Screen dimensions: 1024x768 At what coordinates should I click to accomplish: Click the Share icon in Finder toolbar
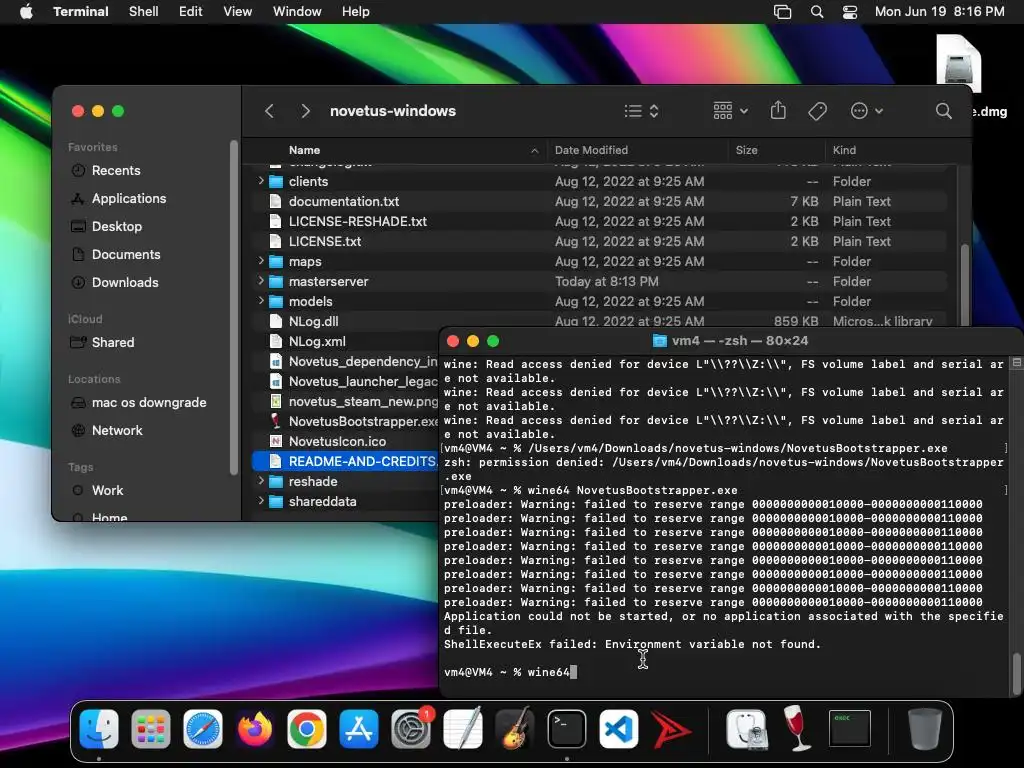coord(778,110)
